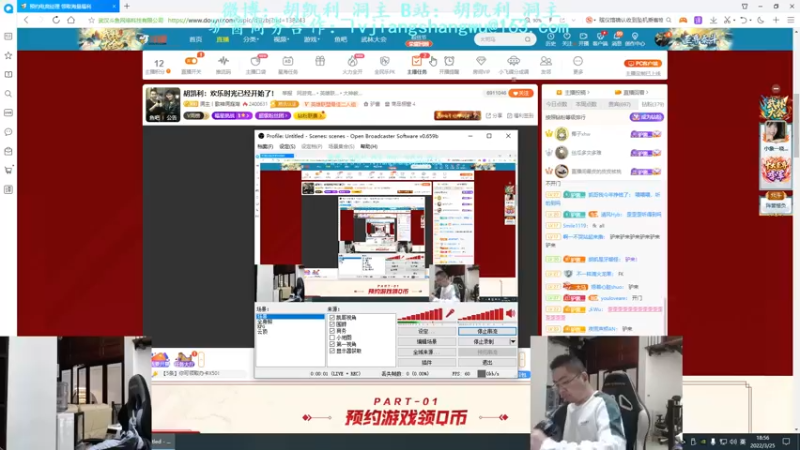Enable 小地图 source checkbox in OBS
800x450 pixels.
pyautogui.click(x=332, y=337)
